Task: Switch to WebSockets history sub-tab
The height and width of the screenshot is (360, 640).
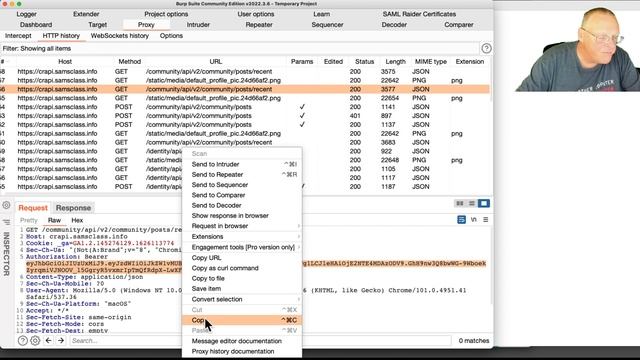Action: click(120, 36)
